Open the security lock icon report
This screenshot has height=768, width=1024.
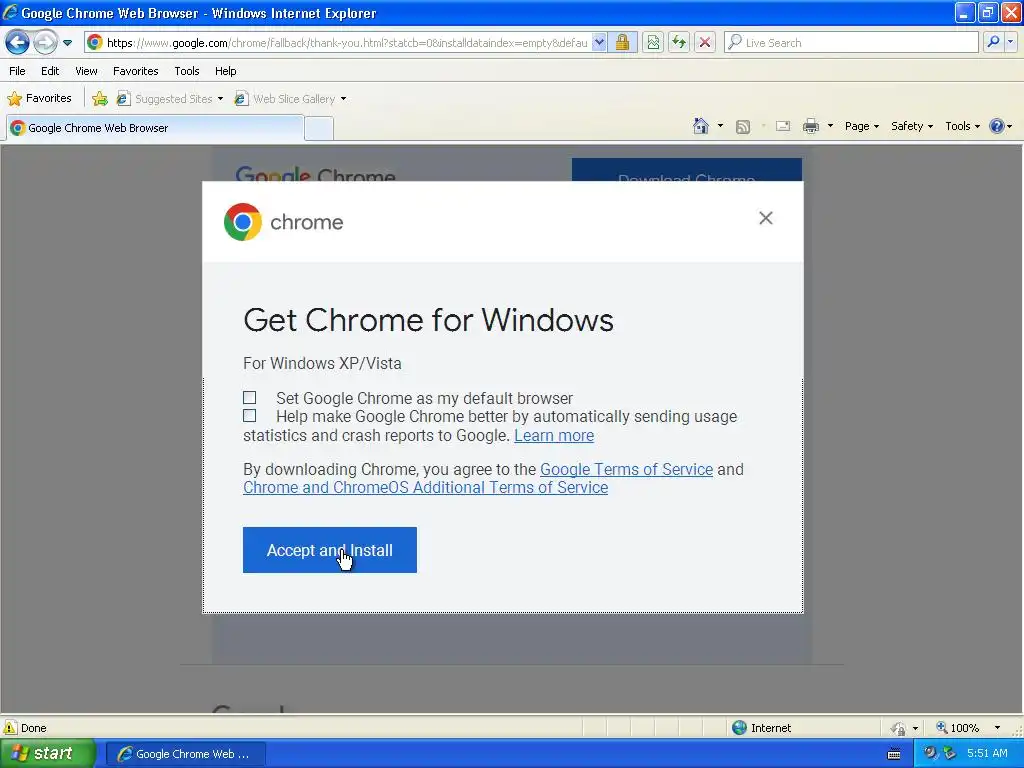click(x=622, y=42)
